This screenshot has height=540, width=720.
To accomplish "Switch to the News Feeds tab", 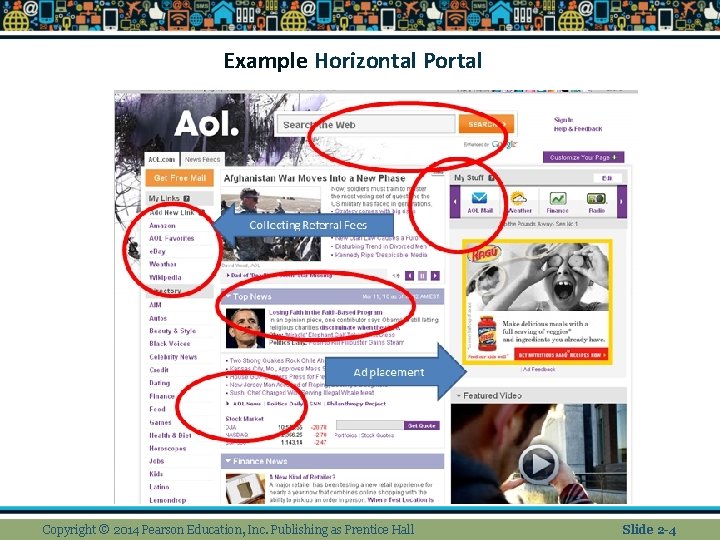I will 202,159.
